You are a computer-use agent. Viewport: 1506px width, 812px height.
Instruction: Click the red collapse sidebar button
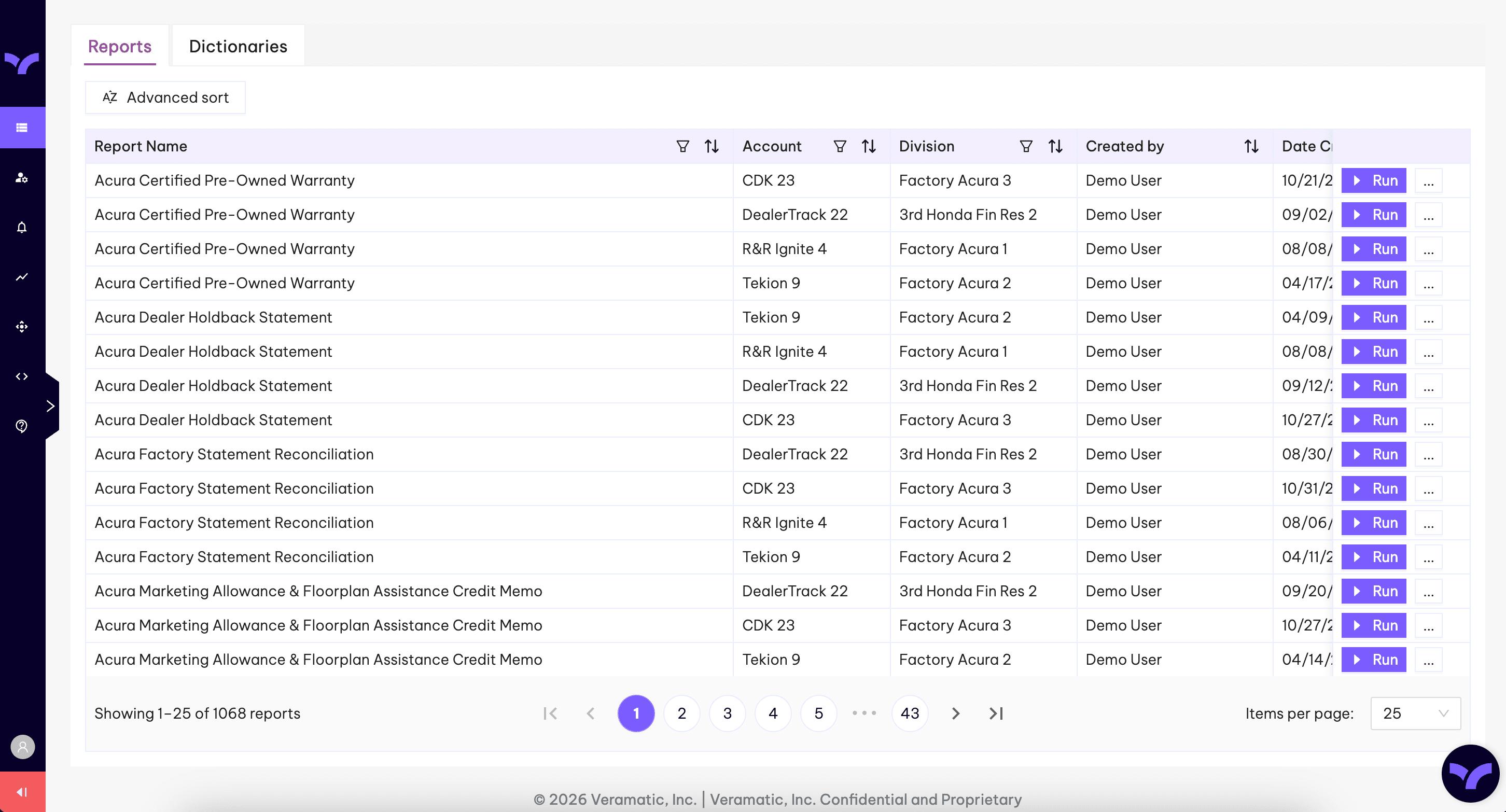(23, 792)
